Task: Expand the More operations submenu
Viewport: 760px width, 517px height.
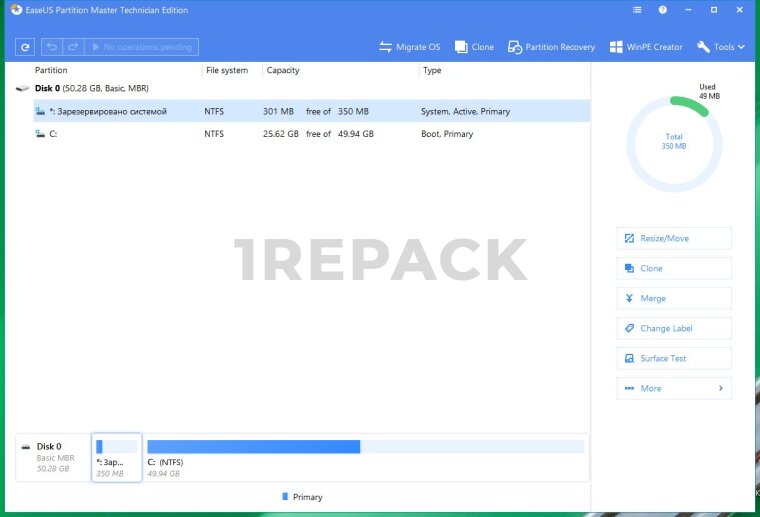Action: 674,388
